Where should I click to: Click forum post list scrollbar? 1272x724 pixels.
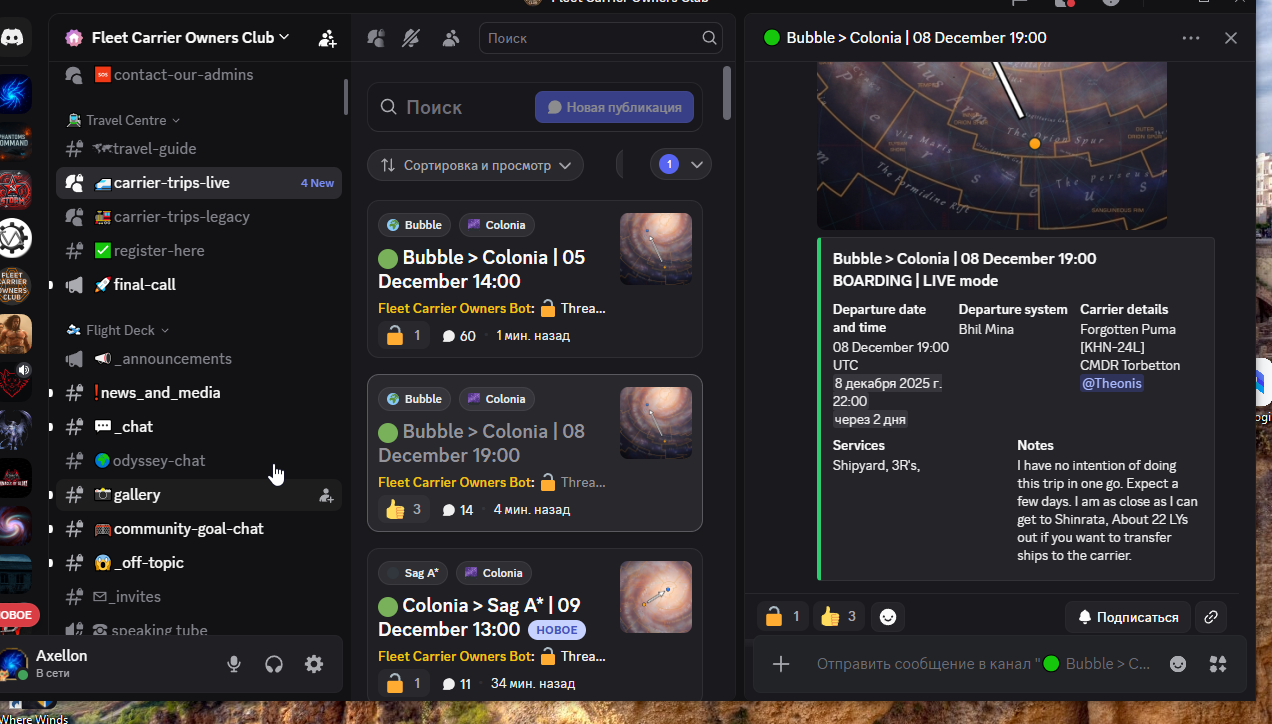click(727, 92)
